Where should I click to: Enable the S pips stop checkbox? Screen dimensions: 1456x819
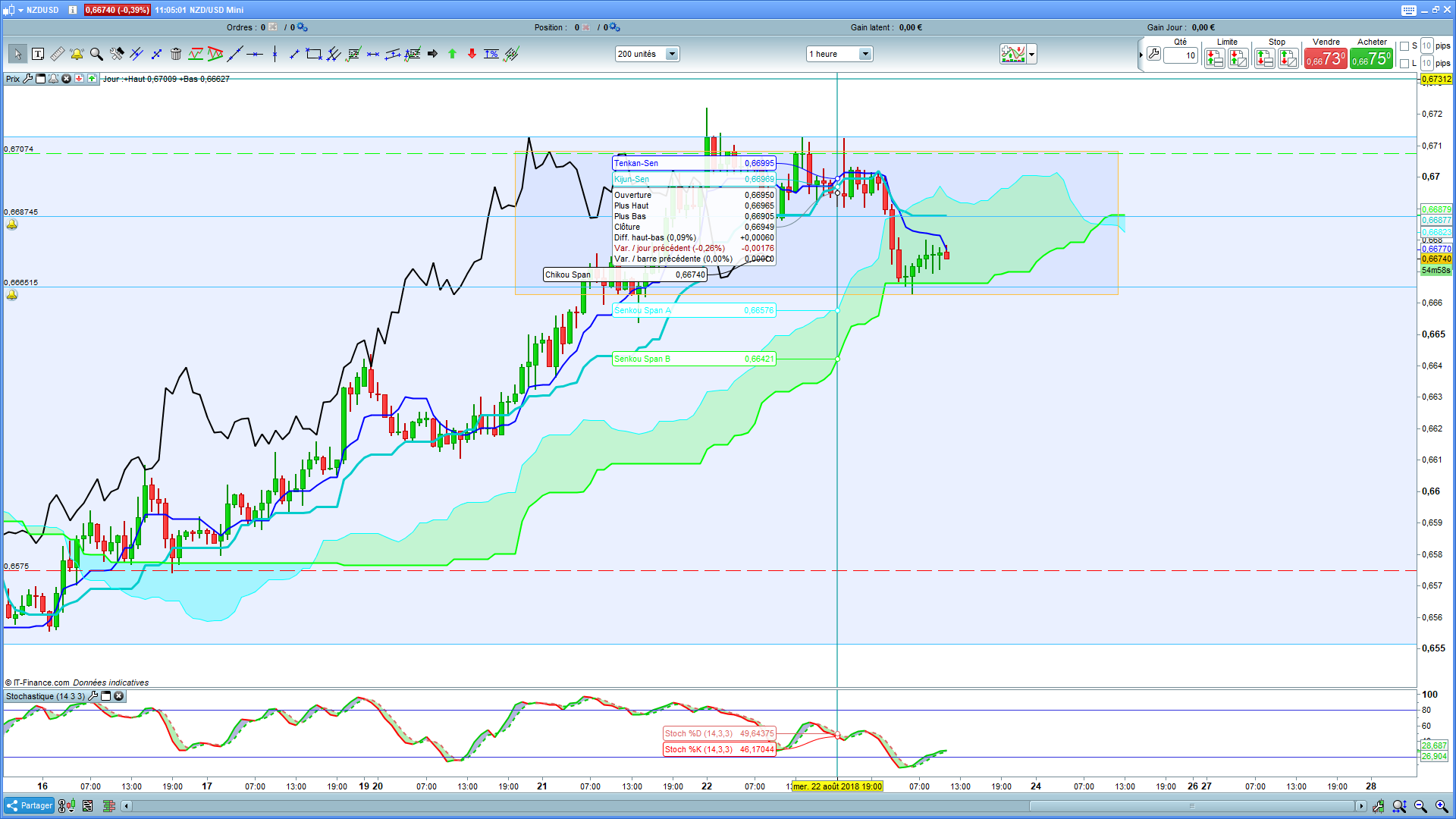click(x=1404, y=46)
